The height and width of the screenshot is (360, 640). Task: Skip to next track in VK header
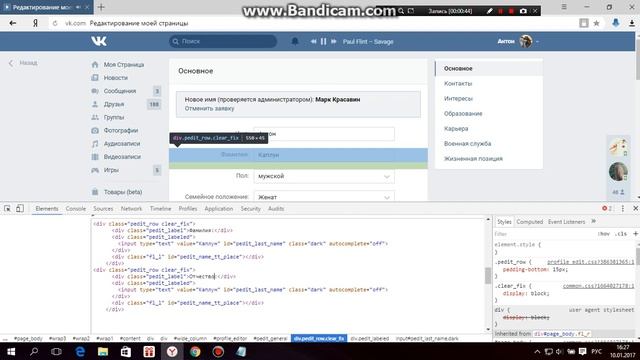(333, 41)
